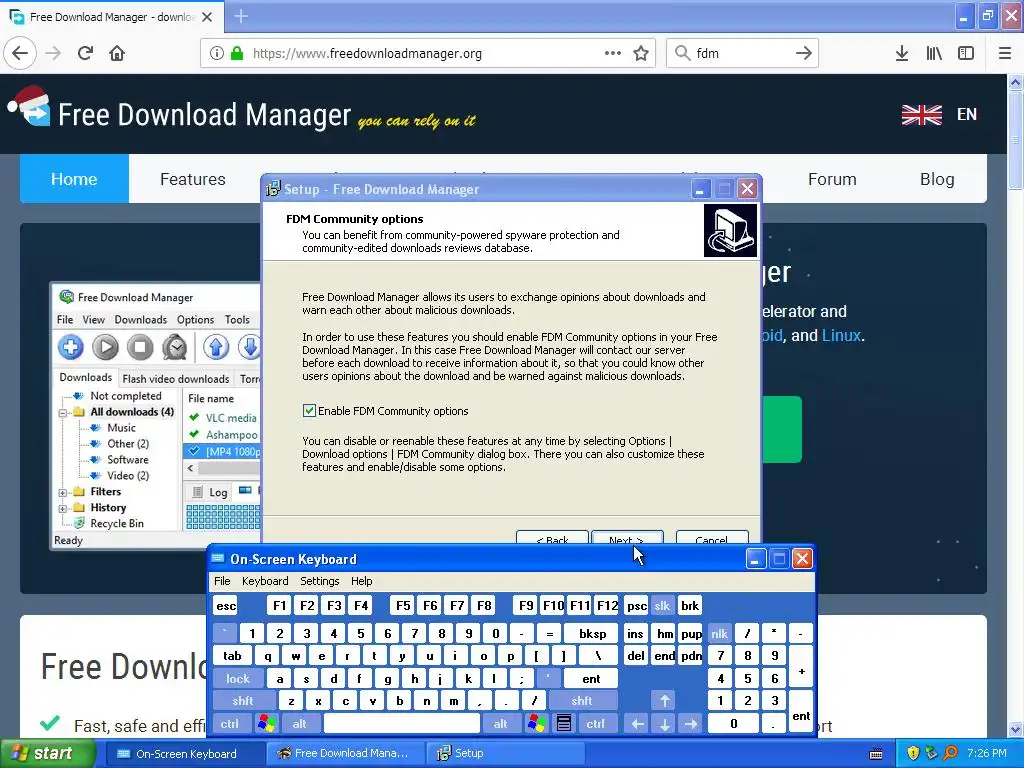Uncheck Enable FDM Community options

click(x=309, y=410)
